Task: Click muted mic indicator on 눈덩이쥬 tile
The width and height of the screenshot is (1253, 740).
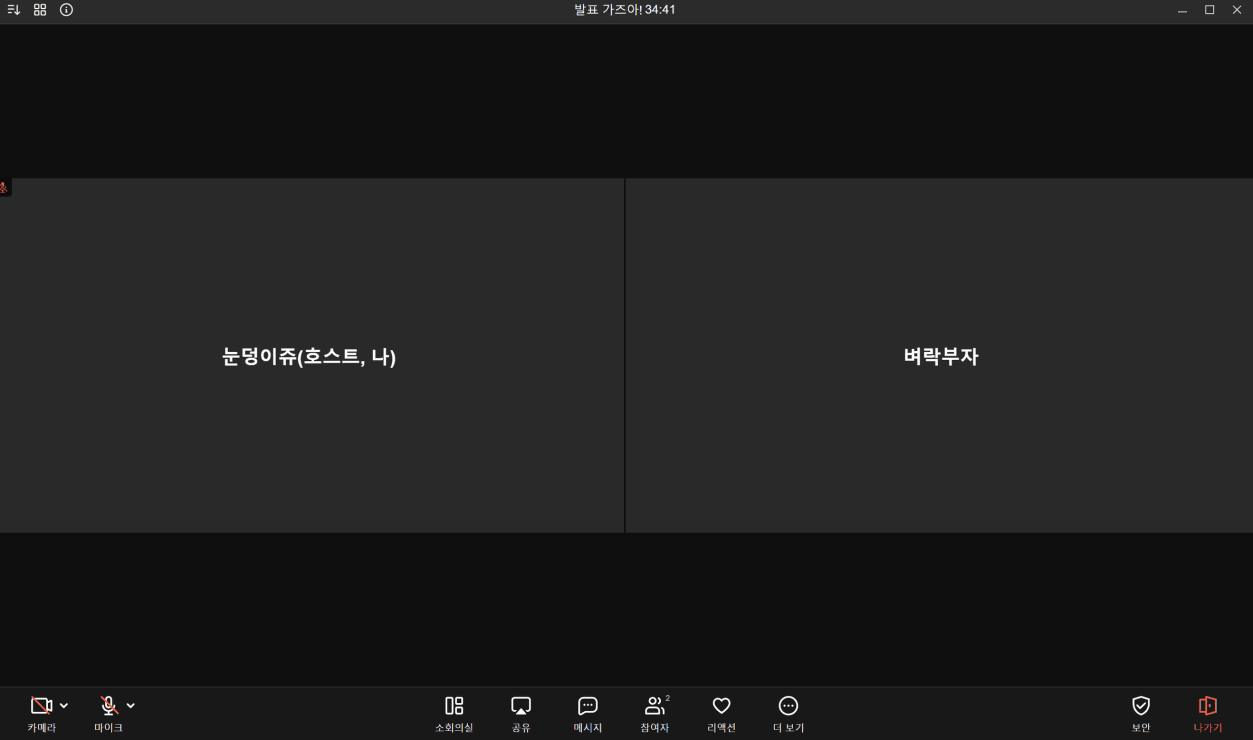Action: tap(5, 188)
